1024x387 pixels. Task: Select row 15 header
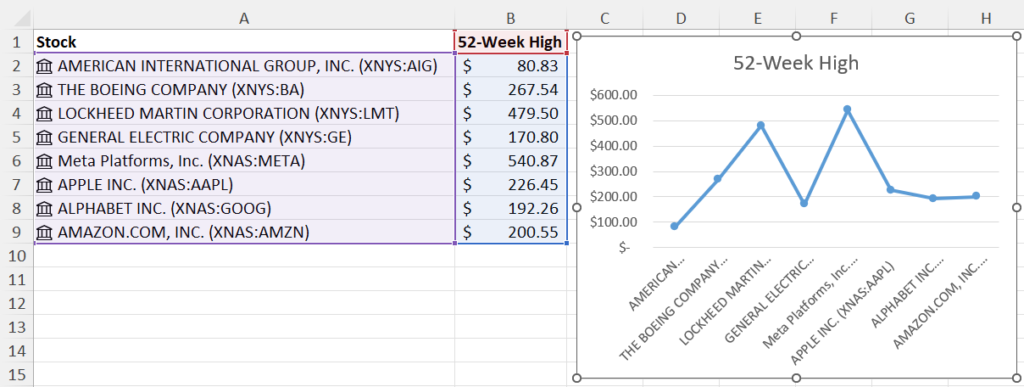[x=16, y=375]
